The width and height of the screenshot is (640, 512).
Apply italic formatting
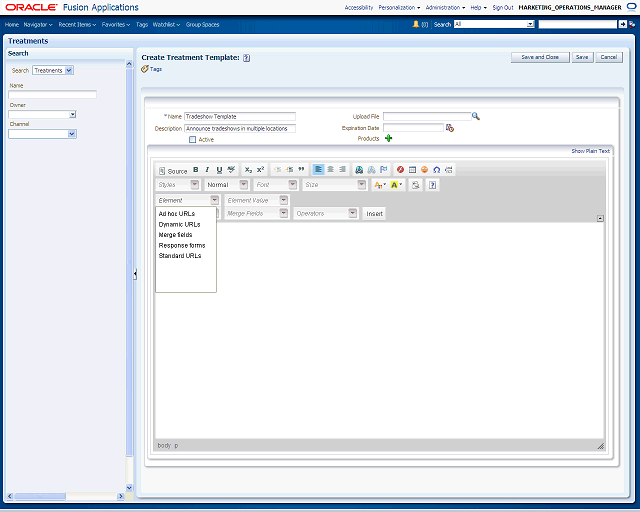[x=207, y=170]
